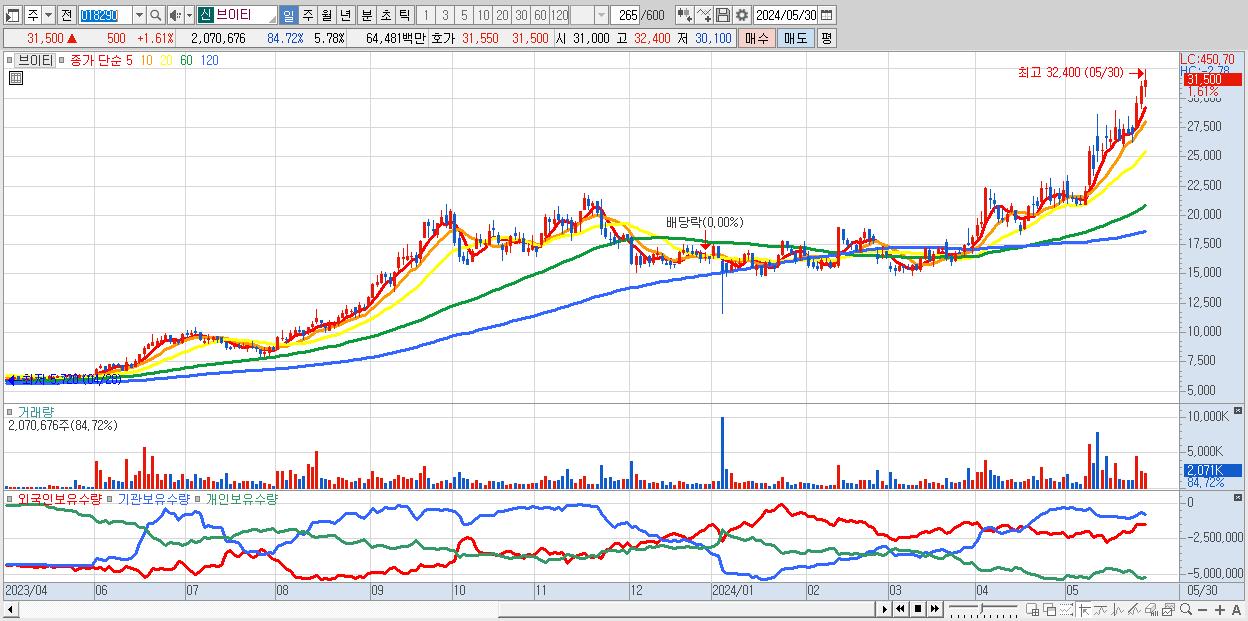This screenshot has height=621, width=1248.
Task: Click the line chart tools icon
Action: (x=703, y=15)
